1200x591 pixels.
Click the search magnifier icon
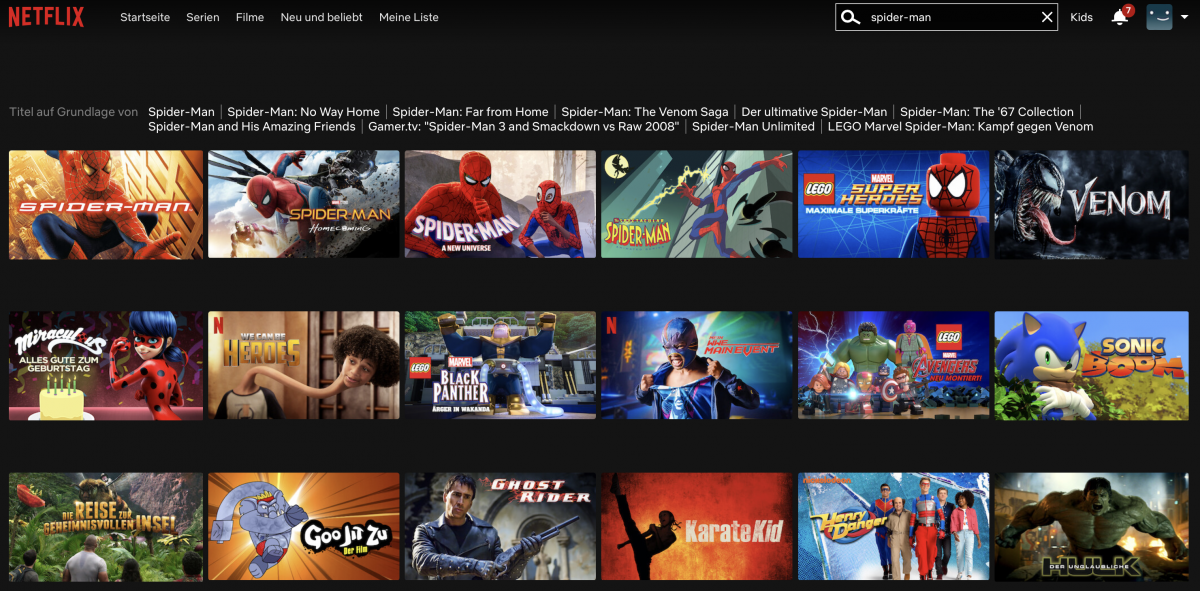[850, 17]
